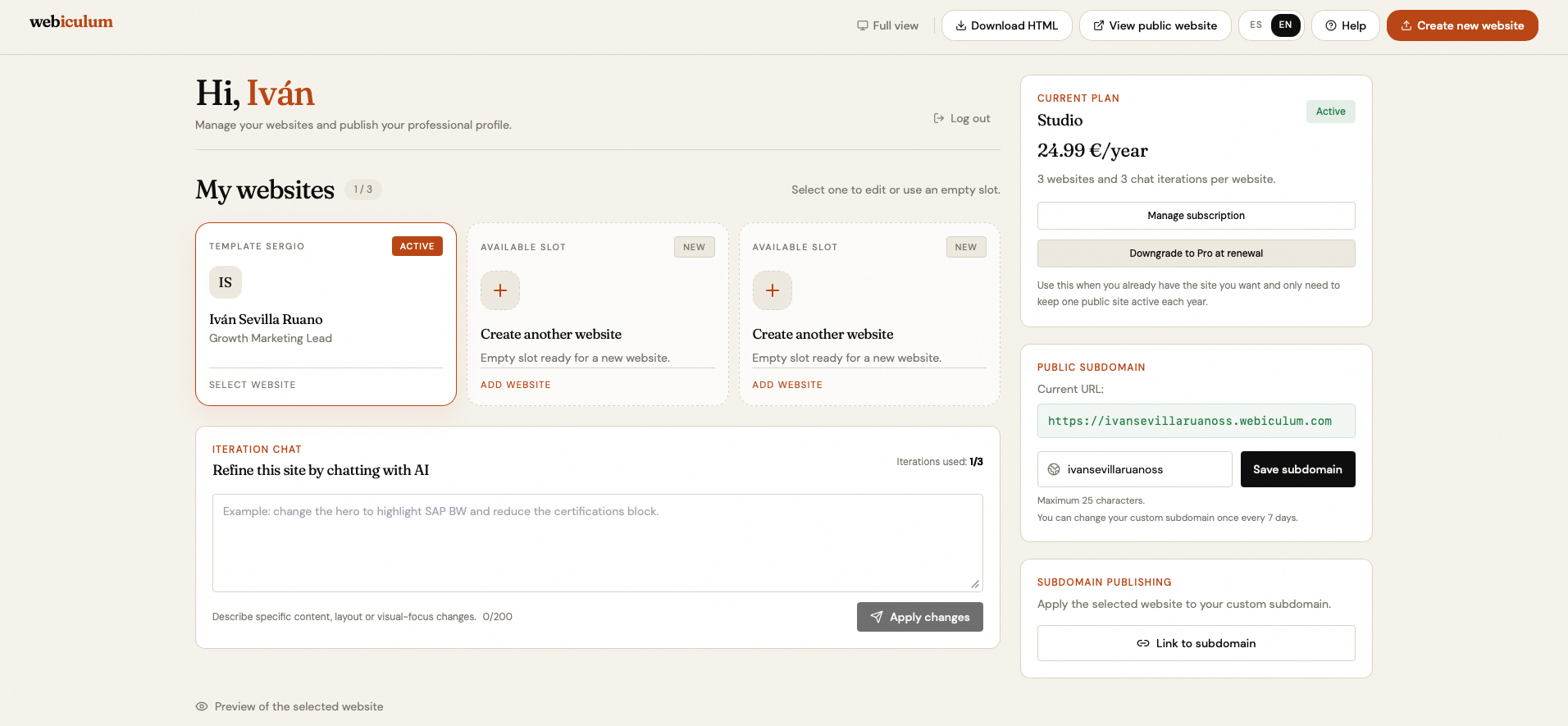
Task: Click Growth Marketing Lead subtitle
Action: 271,338
